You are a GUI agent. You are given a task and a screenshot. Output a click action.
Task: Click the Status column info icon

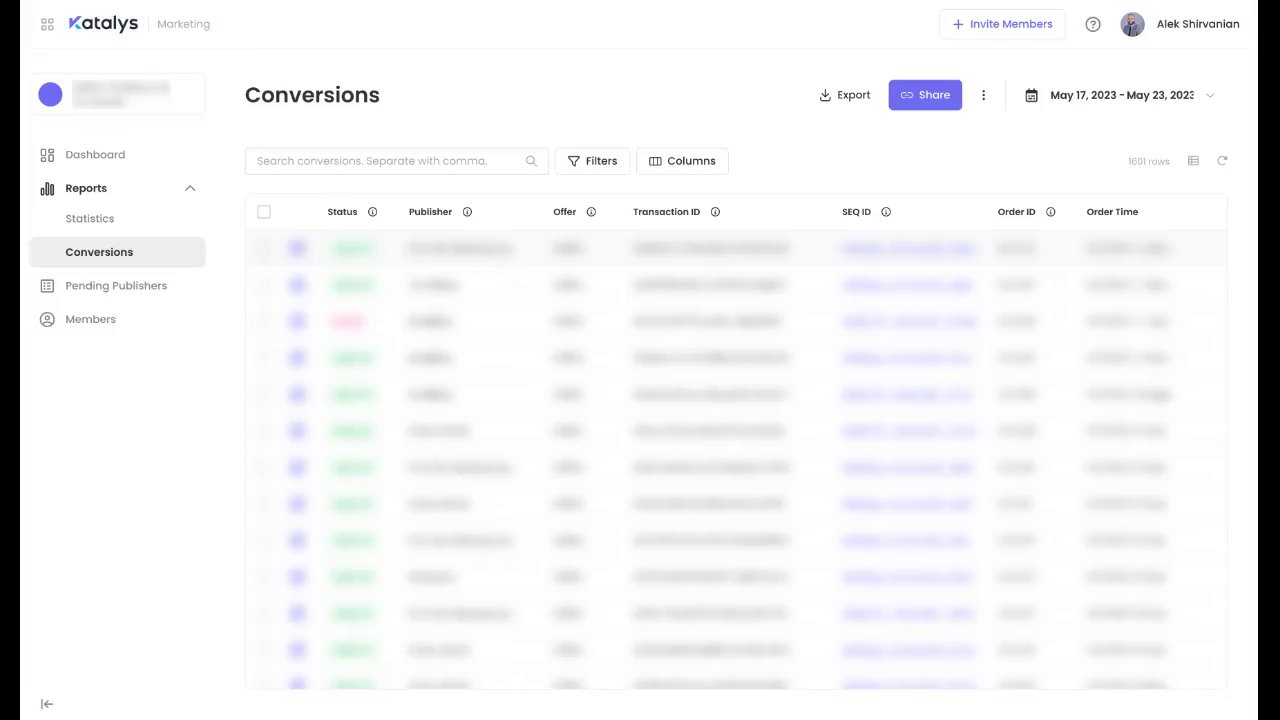(x=373, y=212)
